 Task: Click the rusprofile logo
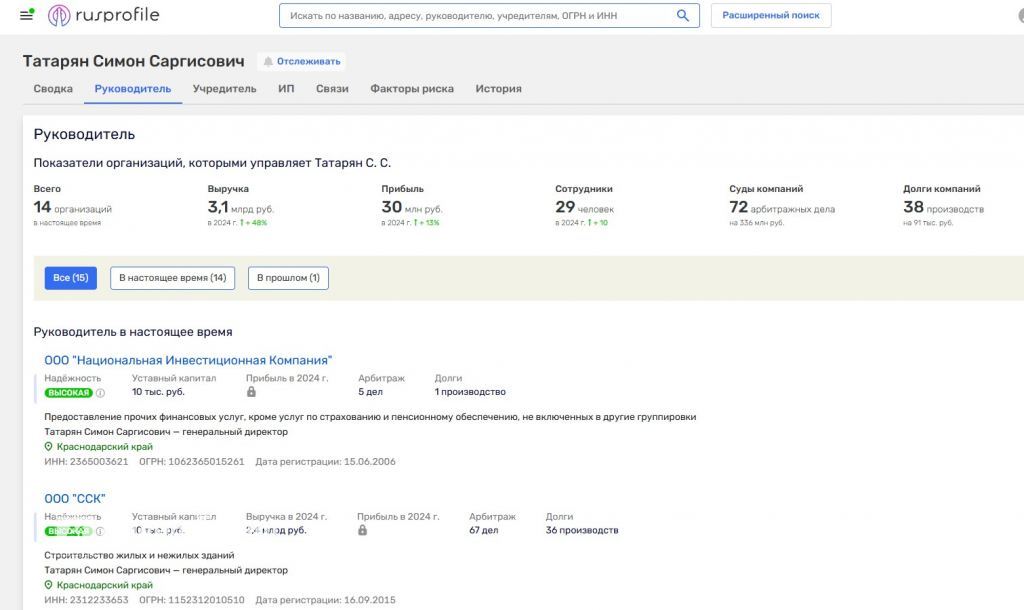point(104,15)
